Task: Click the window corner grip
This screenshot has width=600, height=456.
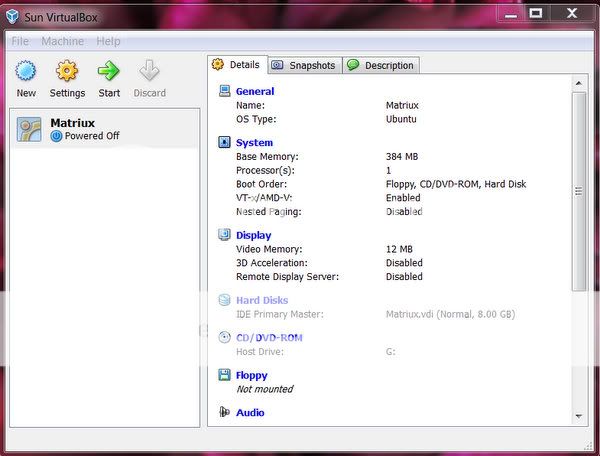Action: [x=588, y=445]
